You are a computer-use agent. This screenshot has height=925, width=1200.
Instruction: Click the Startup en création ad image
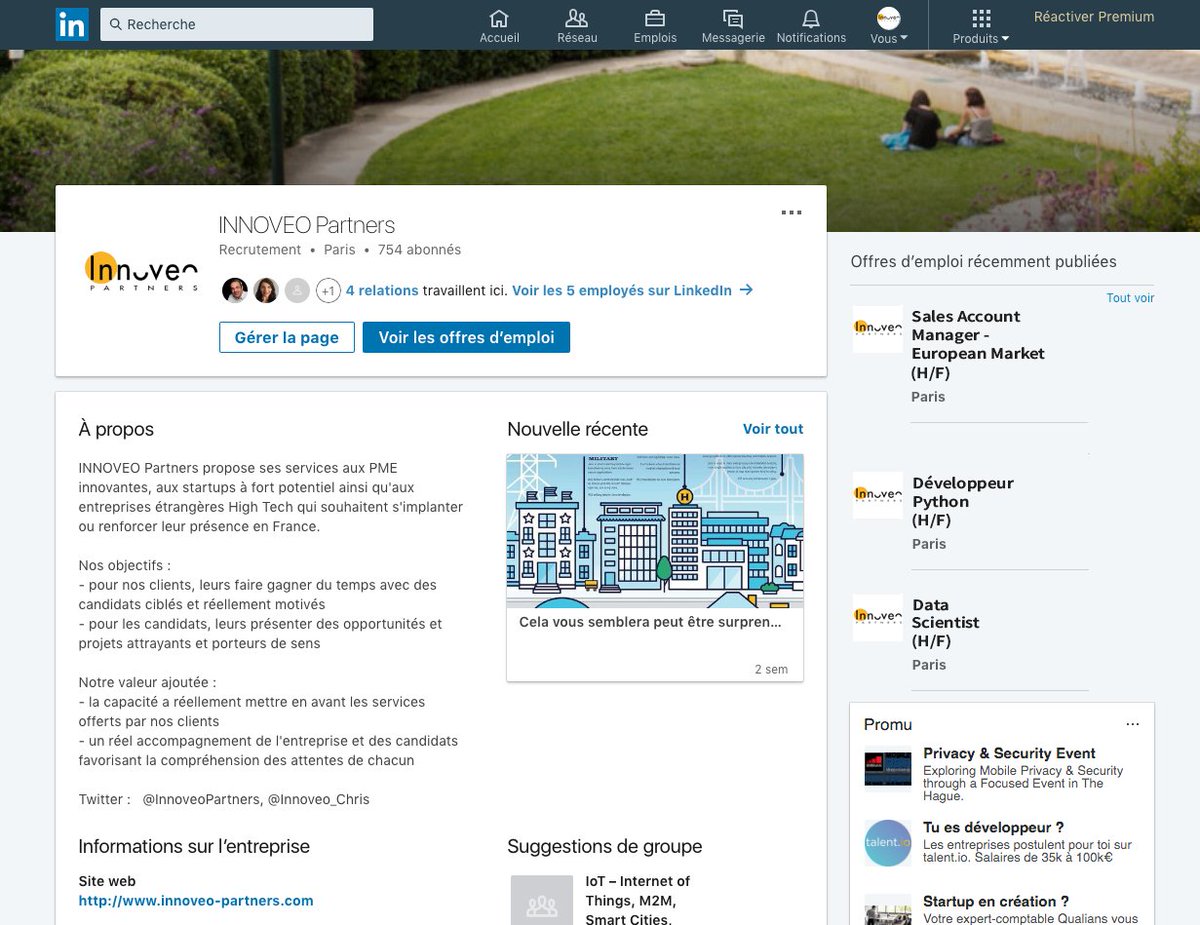pyautogui.click(x=888, y=909)
